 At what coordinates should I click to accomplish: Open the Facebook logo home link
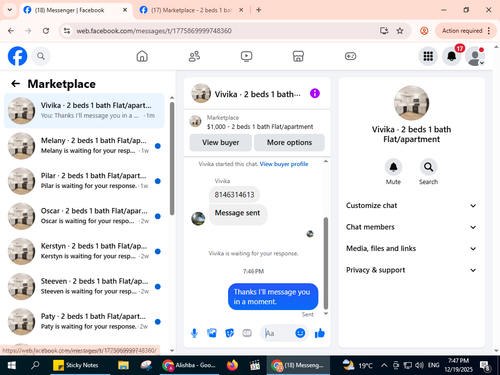coord(17,56)
